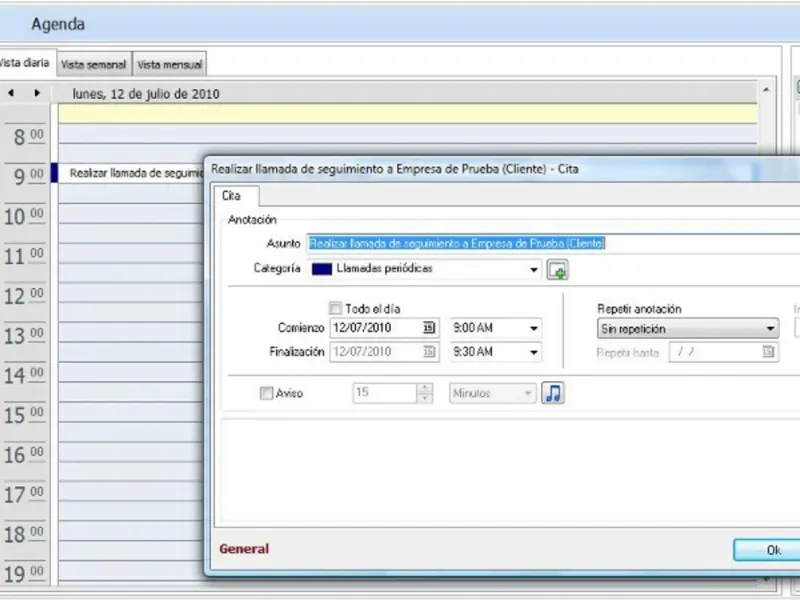Increase the Aviso value of 15
The image size is (800, 600).
pos(424,388)
